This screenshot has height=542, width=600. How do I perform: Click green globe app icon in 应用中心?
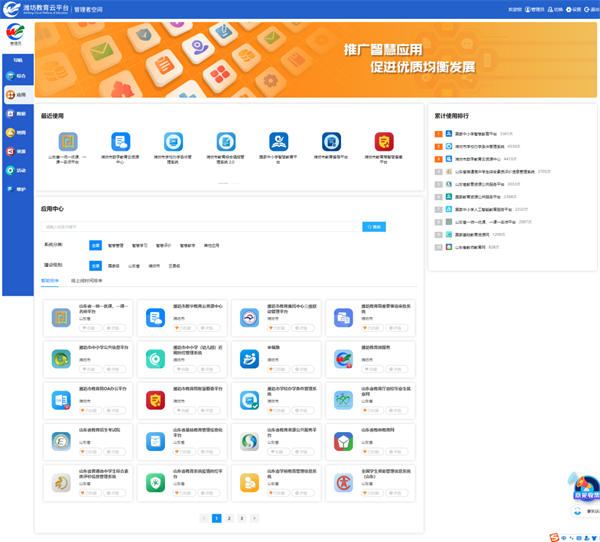coord(61,359)
